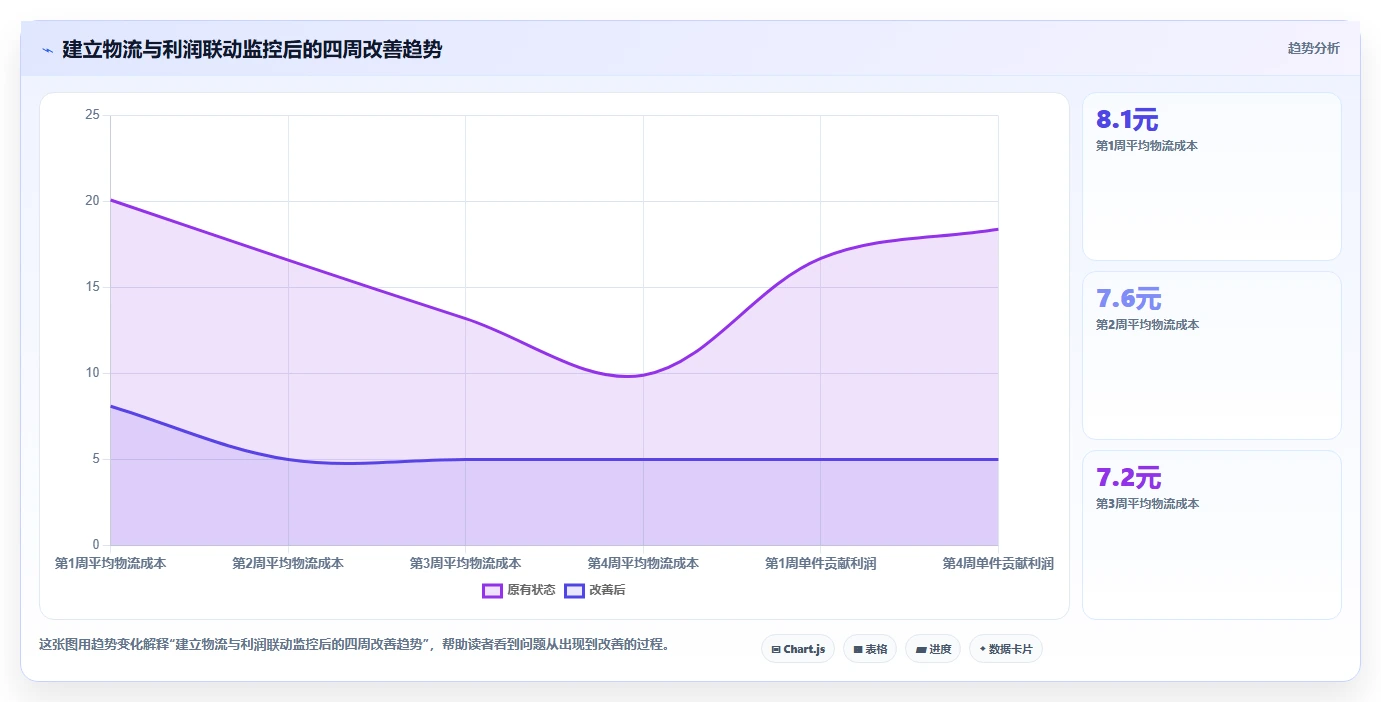Toggle the 原有状态 legend color box
The width and height of the screenshot is (1381, 702).
point(492,590)
